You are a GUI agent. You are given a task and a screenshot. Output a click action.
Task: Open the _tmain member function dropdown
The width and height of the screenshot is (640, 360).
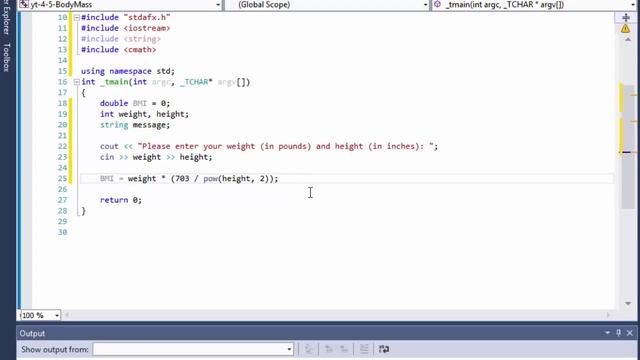pos(634,5)
